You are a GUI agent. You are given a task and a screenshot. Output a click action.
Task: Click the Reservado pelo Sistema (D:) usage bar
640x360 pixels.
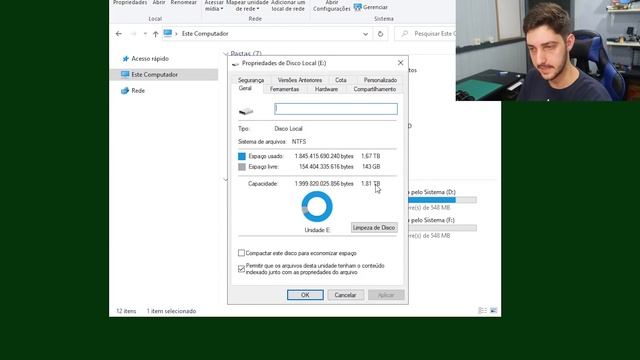[x=442, y=200]
